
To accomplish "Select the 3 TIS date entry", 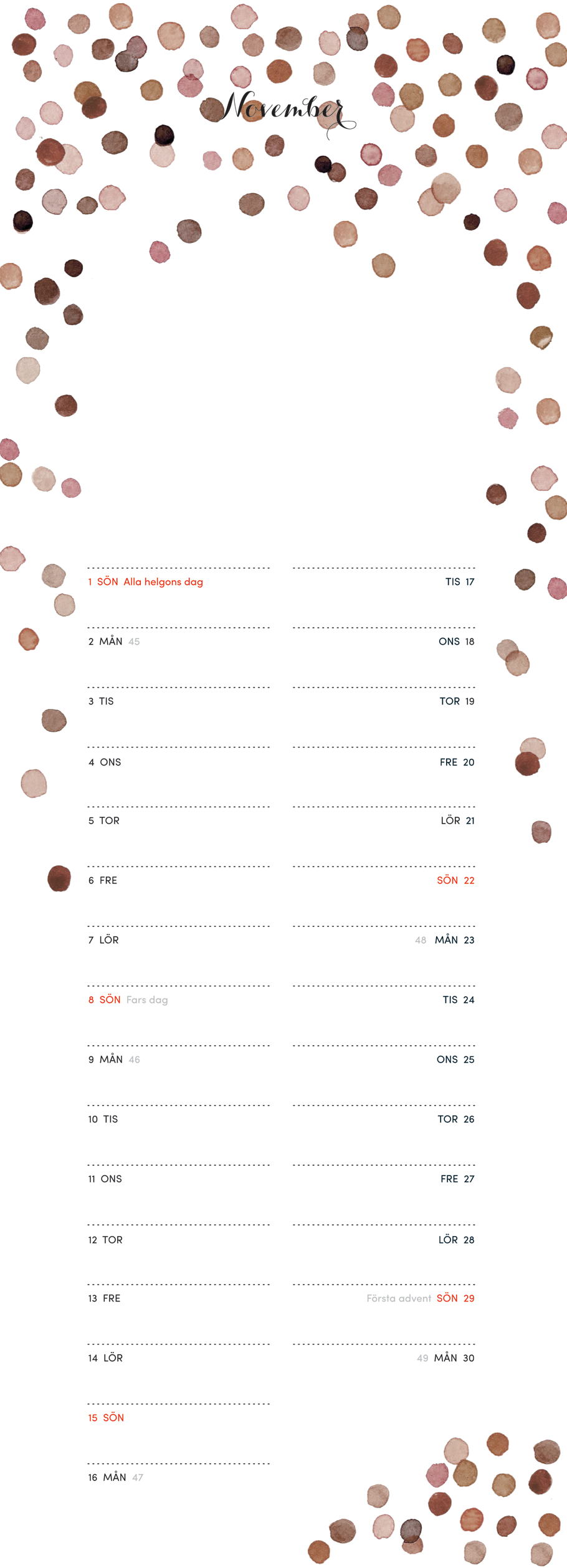I will tap(101, 701).
